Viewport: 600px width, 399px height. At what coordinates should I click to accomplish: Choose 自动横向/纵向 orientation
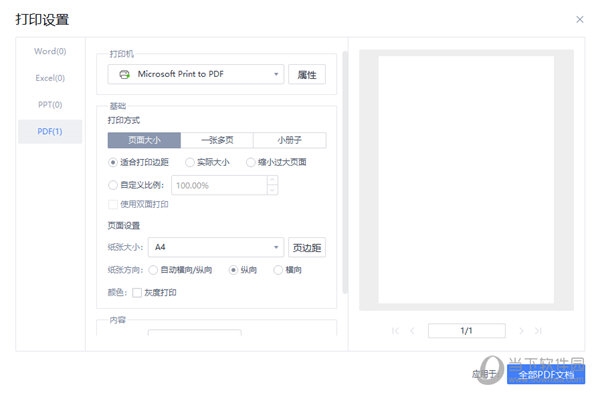[x=153, y=270]
